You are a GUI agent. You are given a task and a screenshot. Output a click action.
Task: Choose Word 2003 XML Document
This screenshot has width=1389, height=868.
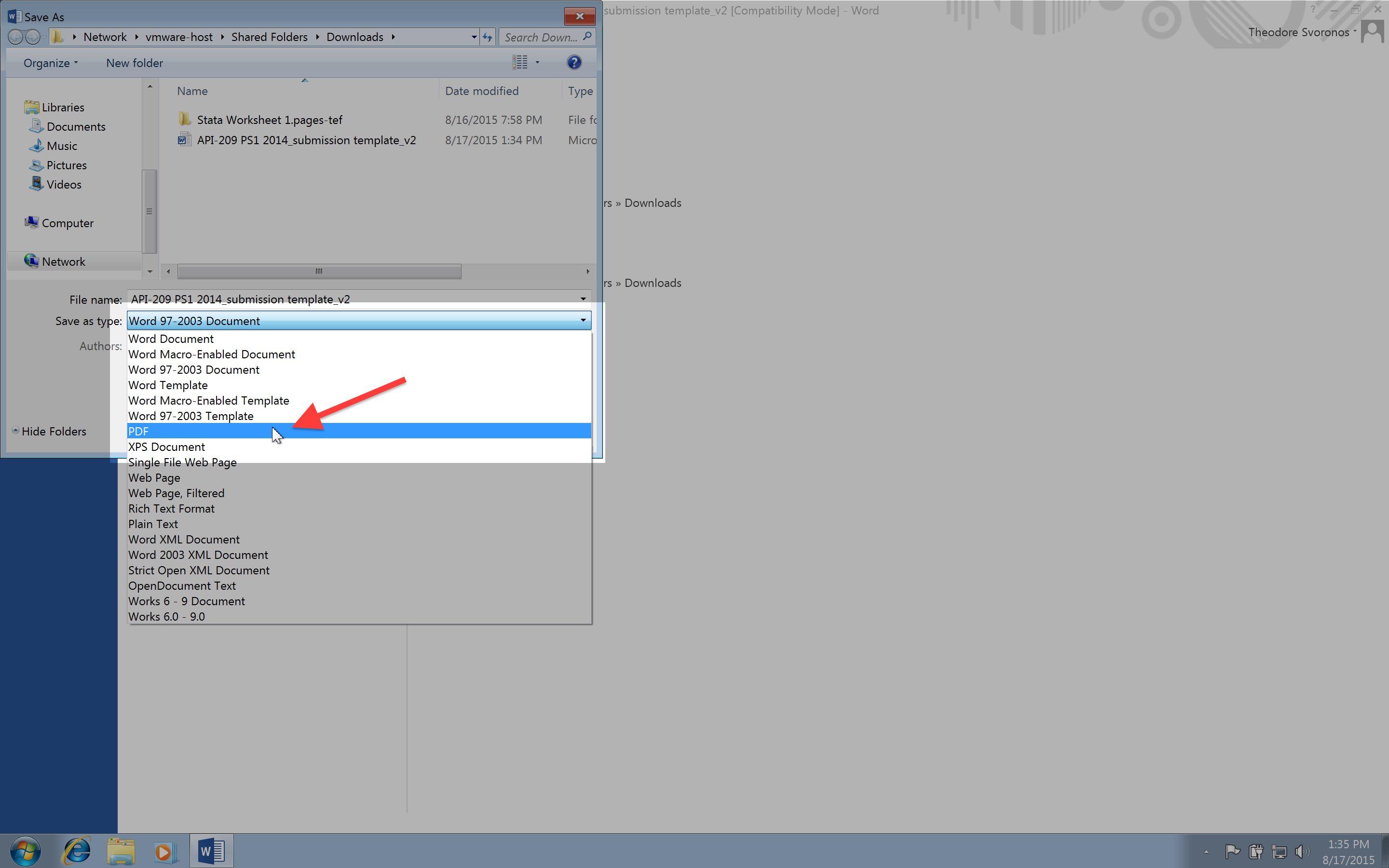pyautogui.click(x=359, y=555)
